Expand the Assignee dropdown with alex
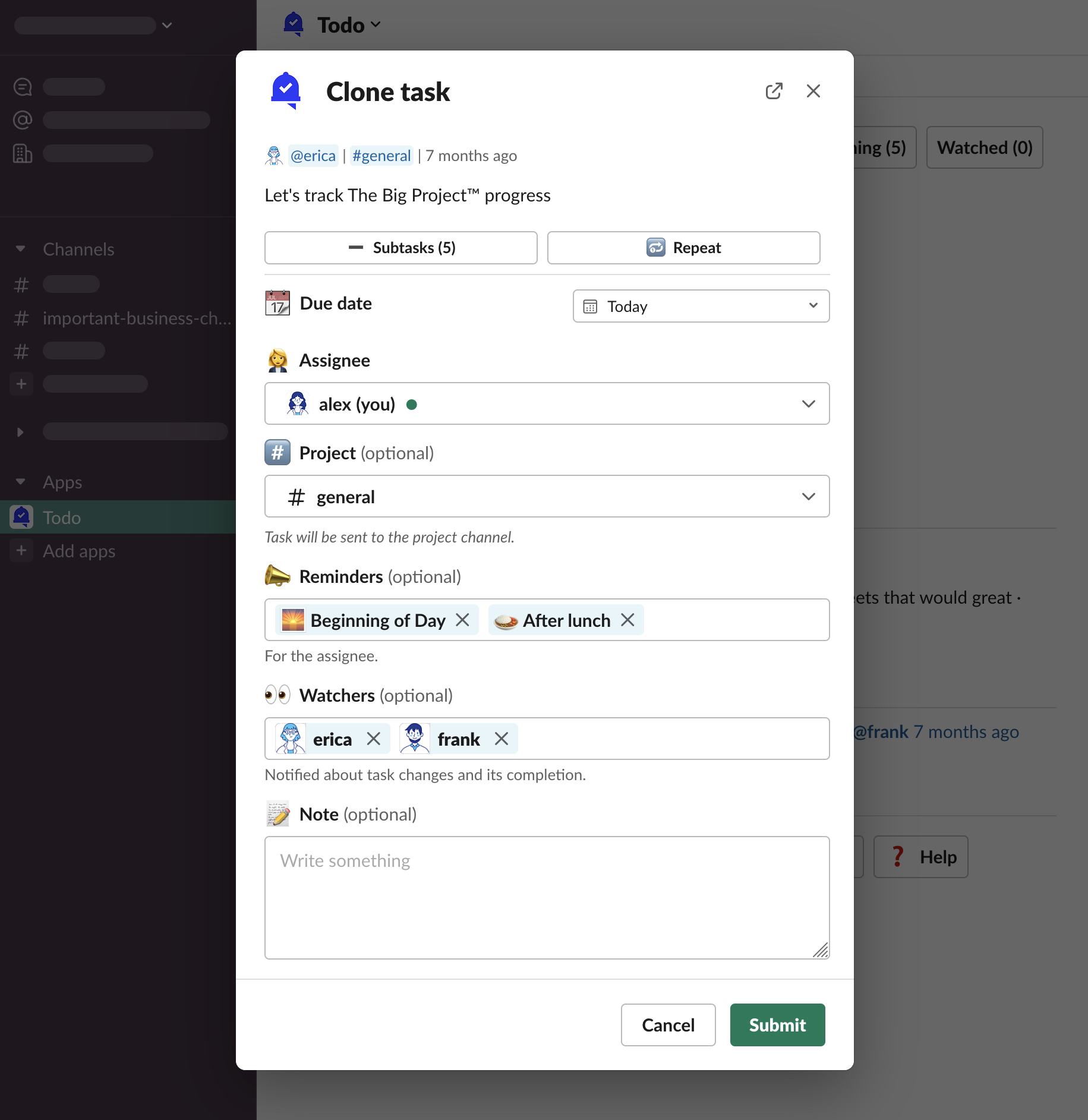Image resolution: width=1088 pixels, height=1120 pixels. (x=546, y=404)
